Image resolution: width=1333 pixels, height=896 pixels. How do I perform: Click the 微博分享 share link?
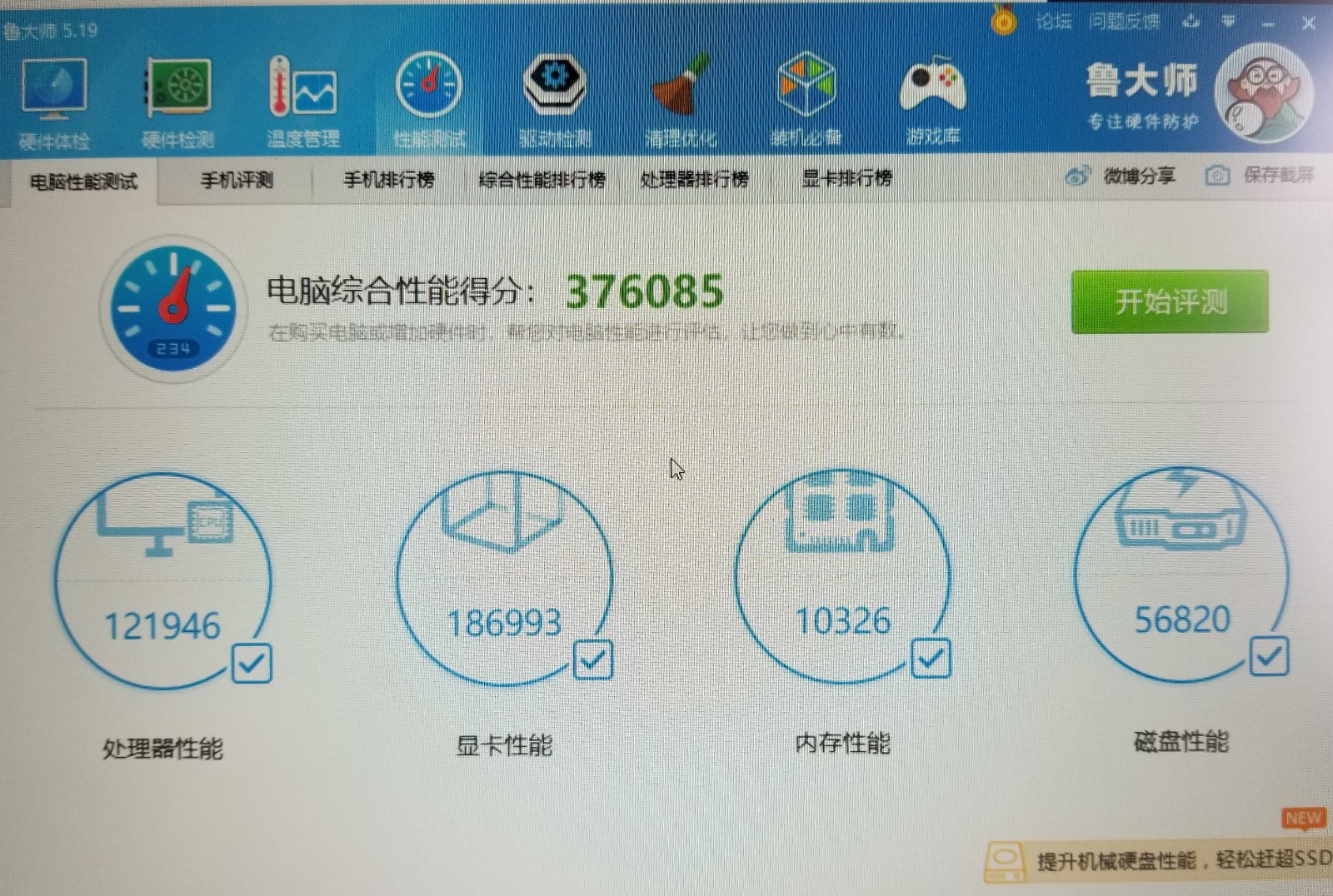click(1122, 176)
